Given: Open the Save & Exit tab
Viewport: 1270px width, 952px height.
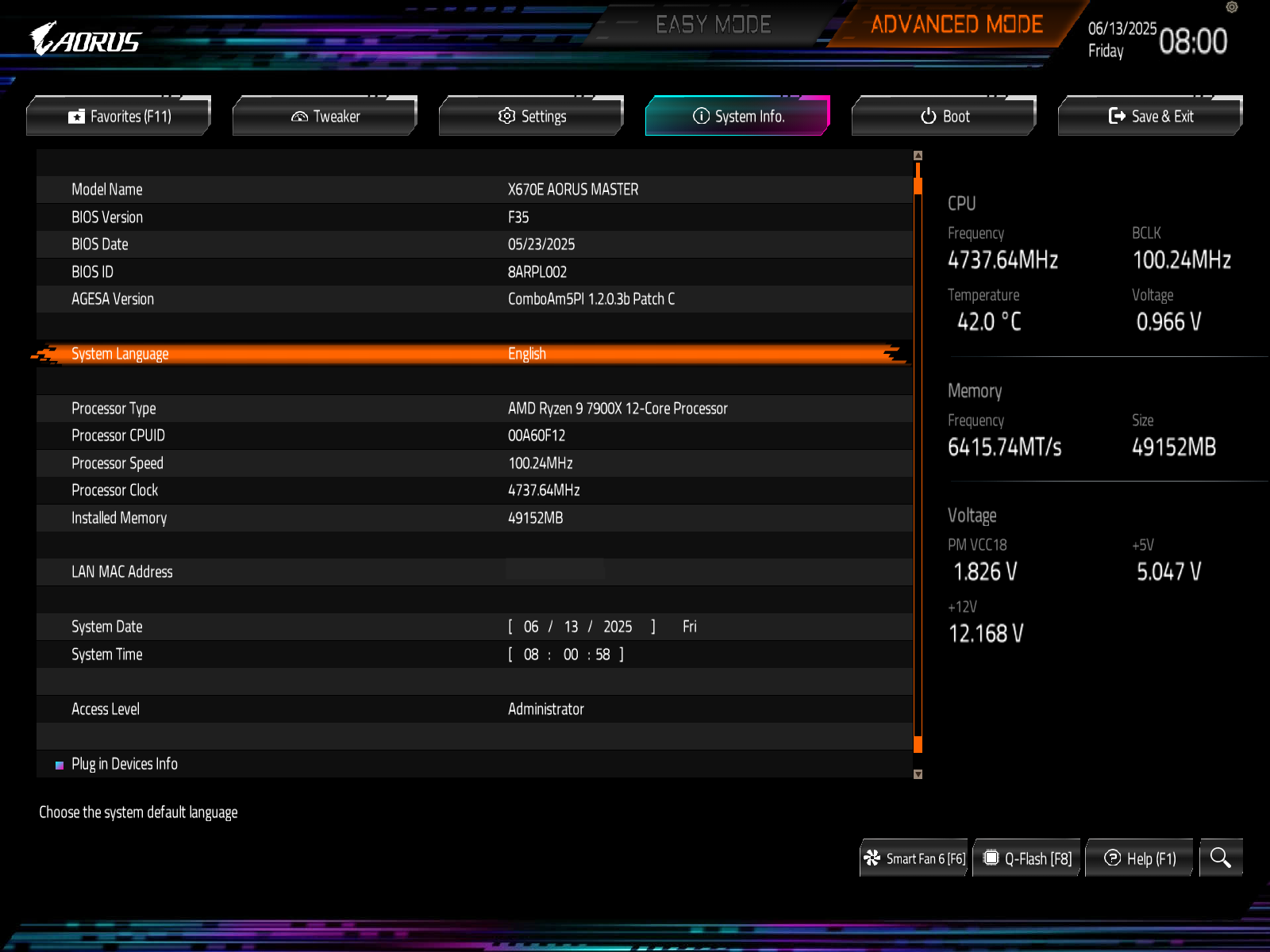Looking at the screenshot, I should (1151, 116).
